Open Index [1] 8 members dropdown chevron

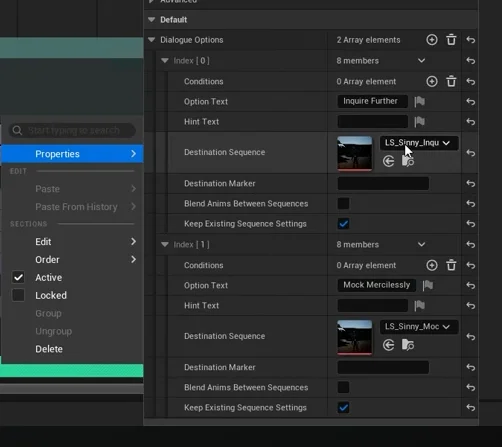421,244
